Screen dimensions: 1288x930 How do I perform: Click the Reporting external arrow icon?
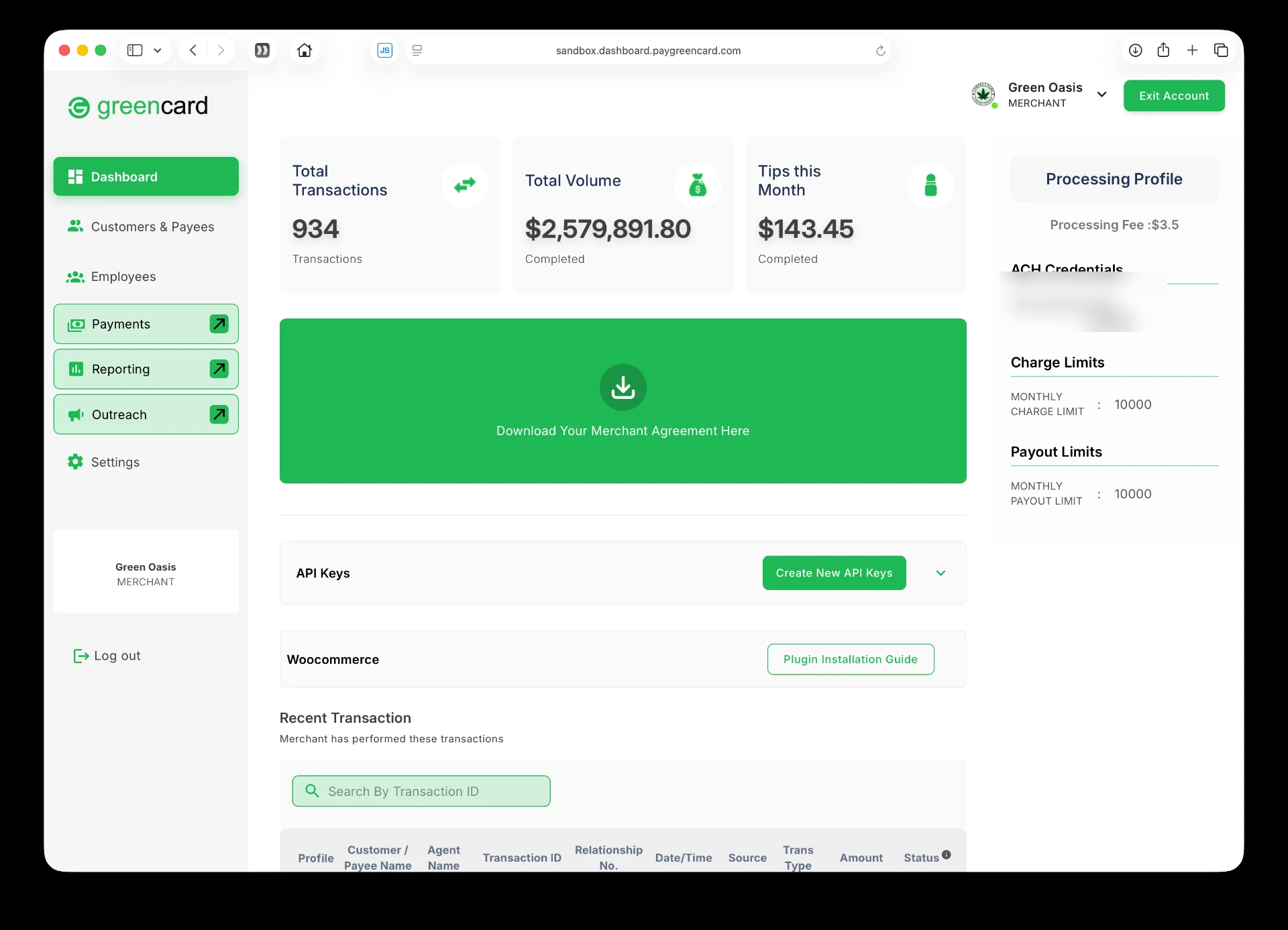219,369
